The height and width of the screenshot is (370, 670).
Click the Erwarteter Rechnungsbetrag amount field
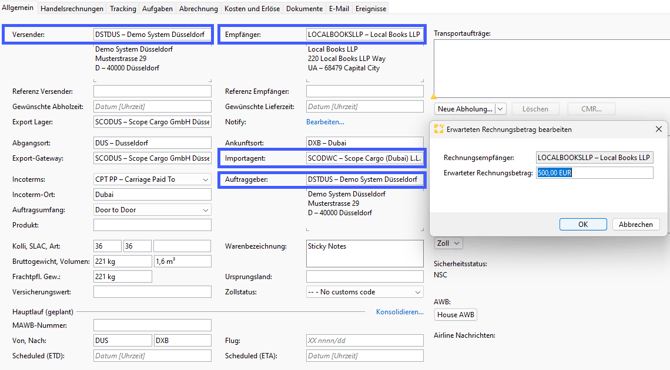tap(594, 173)
